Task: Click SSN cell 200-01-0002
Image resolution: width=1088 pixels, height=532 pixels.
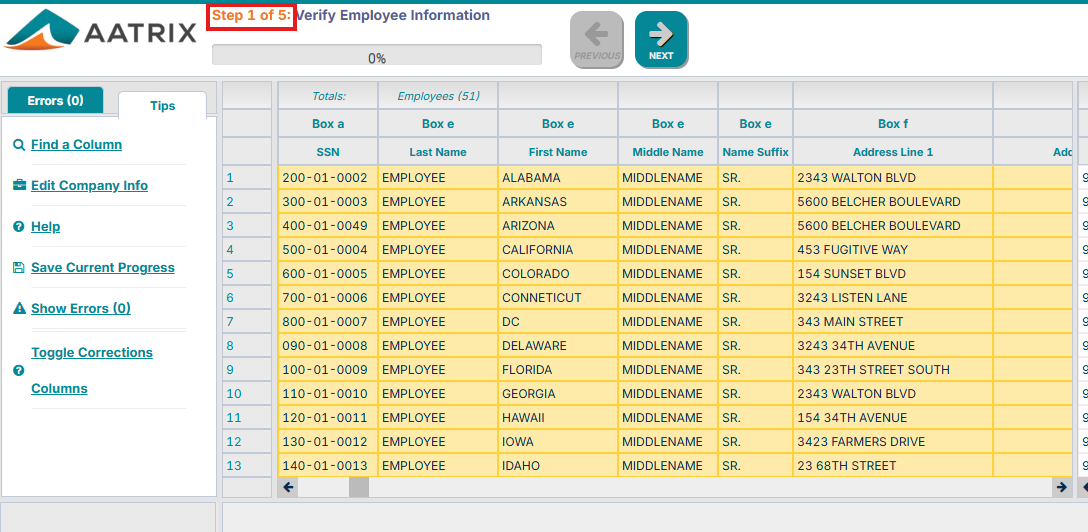Action: tap(328, 178)
